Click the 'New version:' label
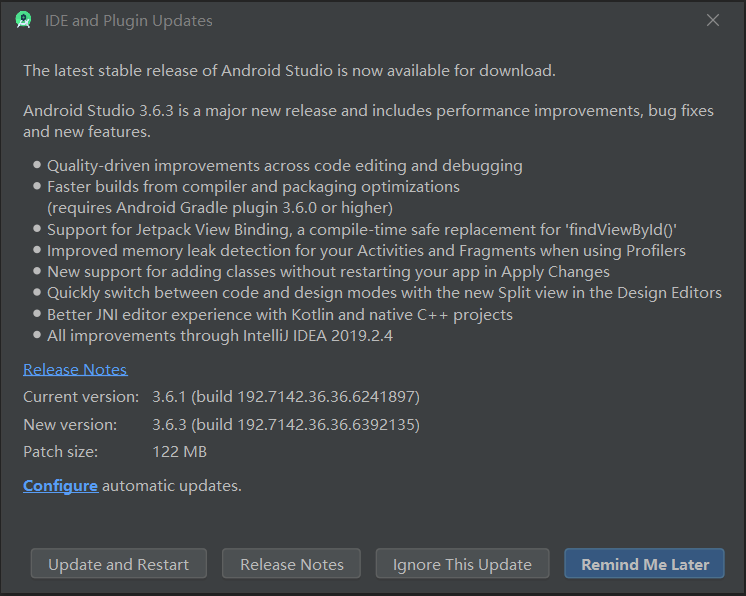This screenshot has height=596, width=746. (x=70, y=424)
